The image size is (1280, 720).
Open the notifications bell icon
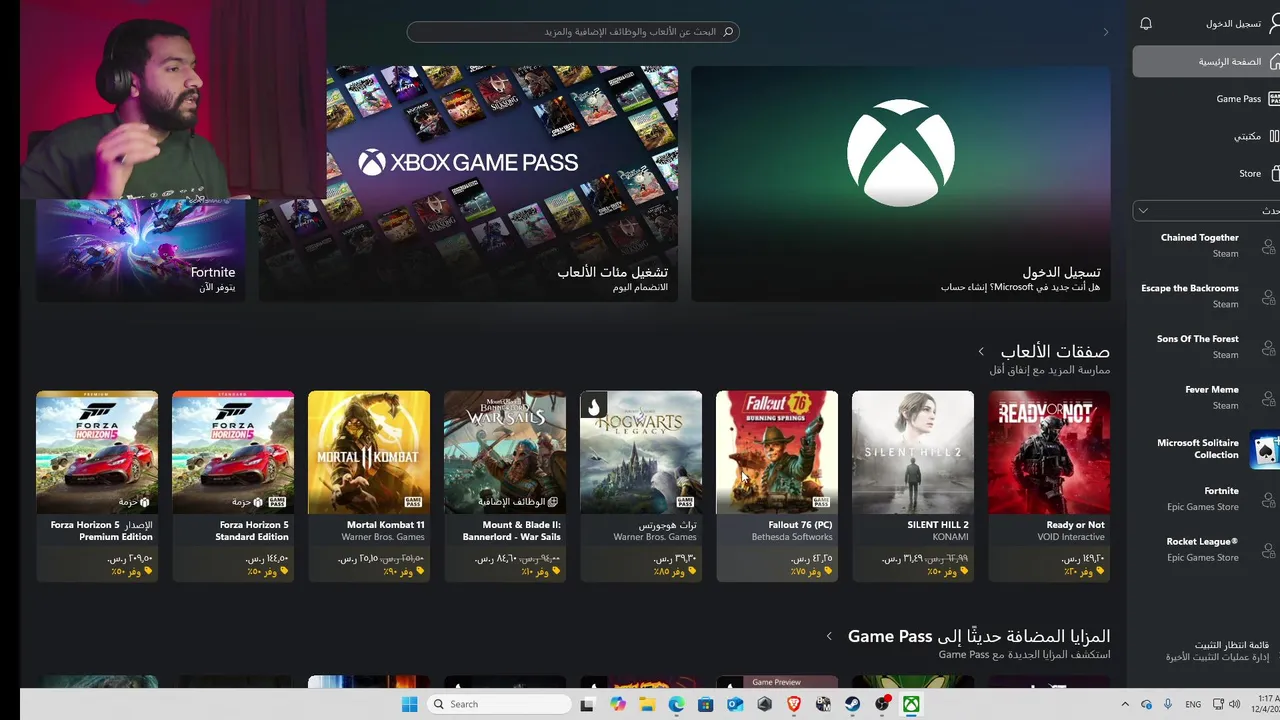1146,24
